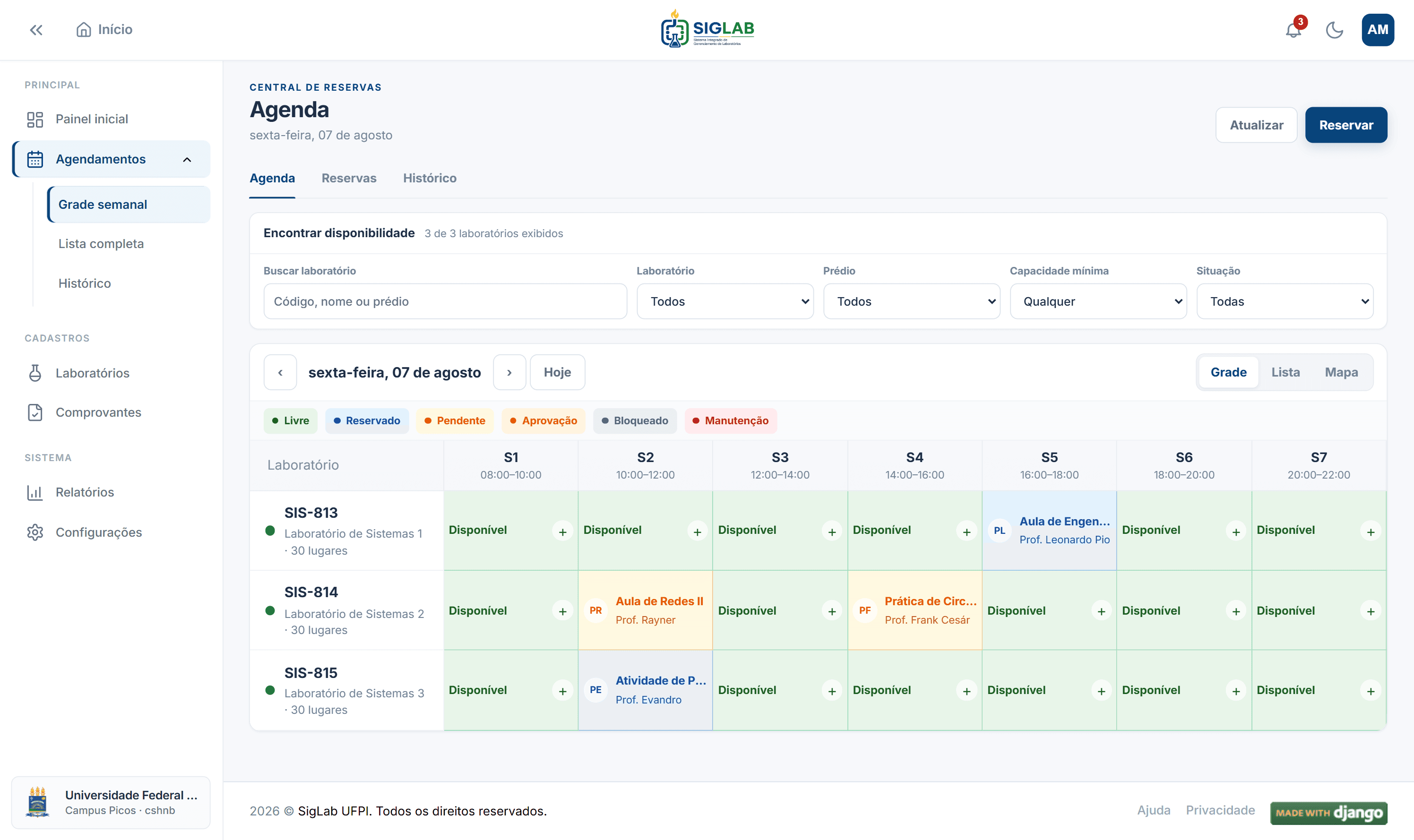This screenshot has height=840, width=1414.
Task: Select the Agenda tab
Action: coord(272,178)
